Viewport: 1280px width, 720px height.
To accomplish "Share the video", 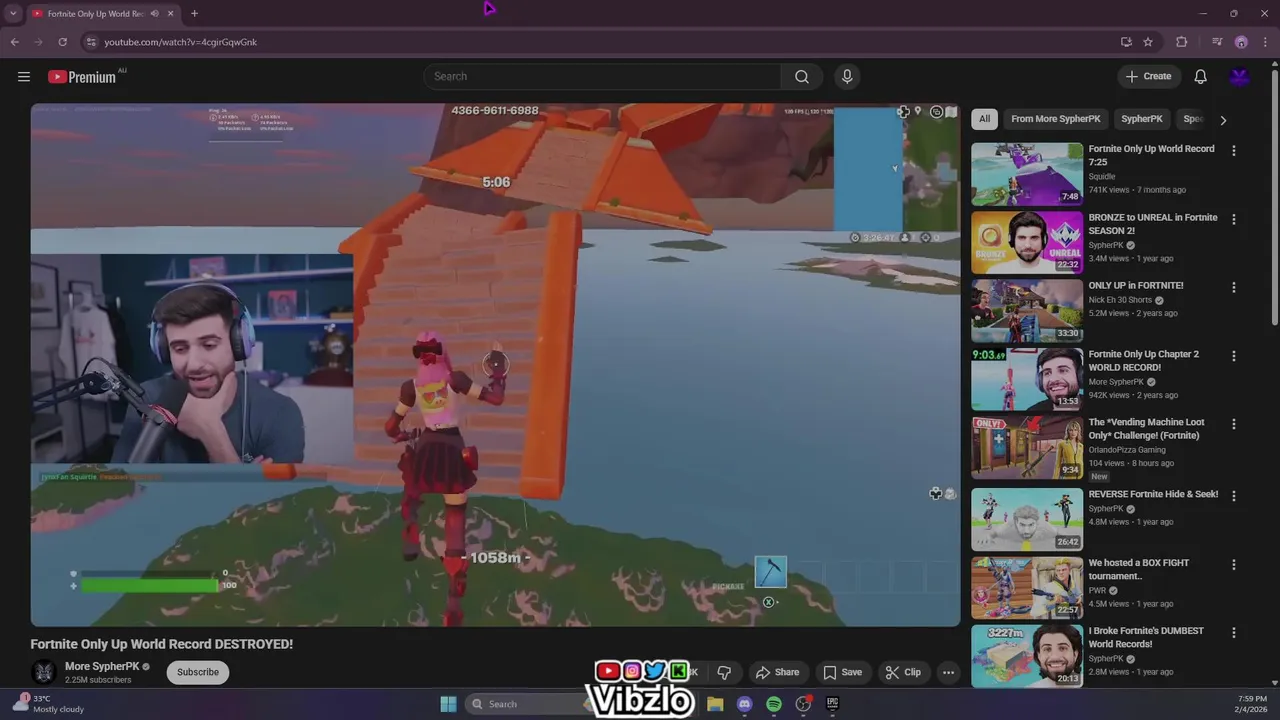I will pyautogui.click(x=777, y=672).
